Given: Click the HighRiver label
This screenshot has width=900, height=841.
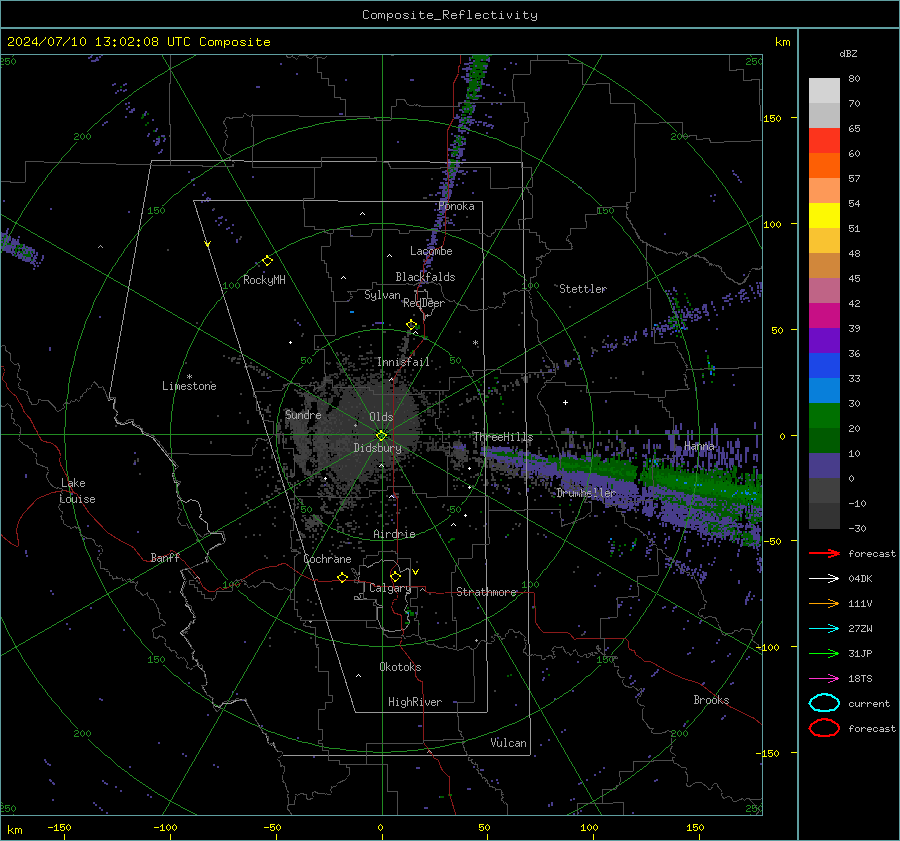Looking at the screenshot, I should [415, 702].
